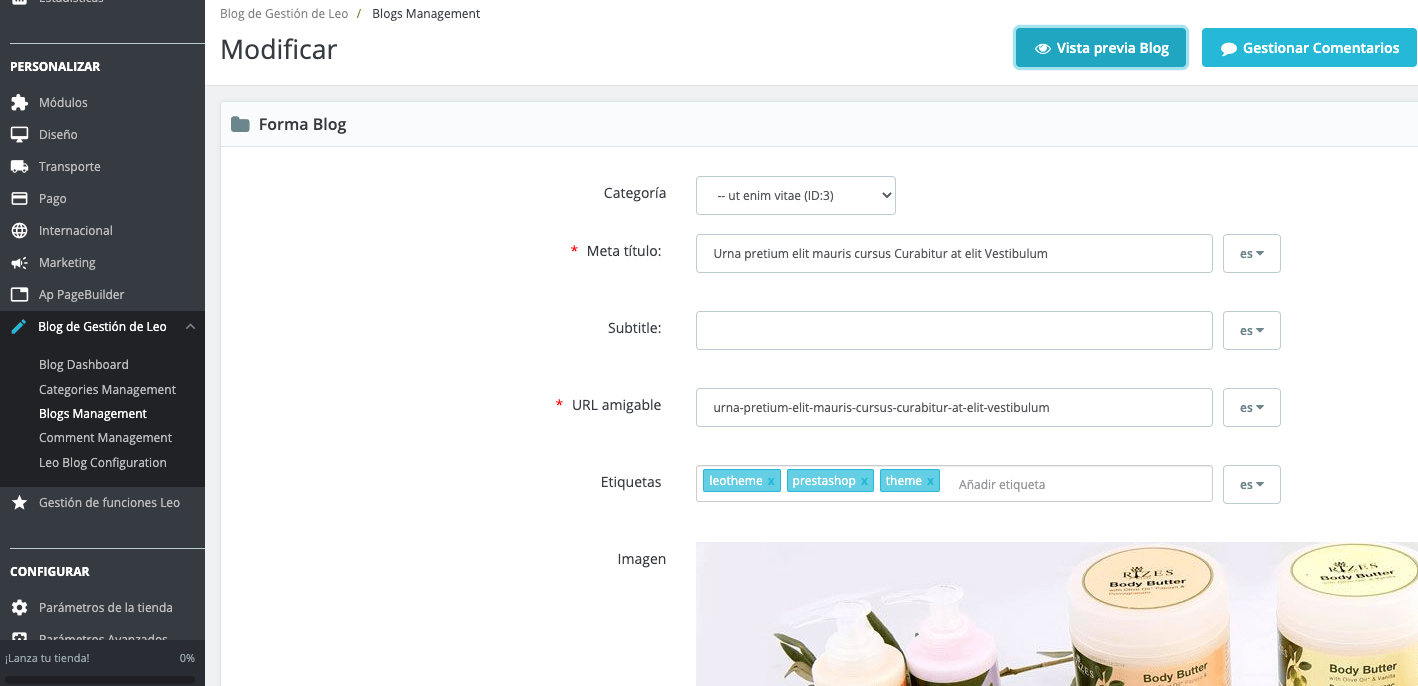Screen dimensions: 1418x686
Task: Click breadcrumb Blogs Management
Action: click(x=426, y=14)
